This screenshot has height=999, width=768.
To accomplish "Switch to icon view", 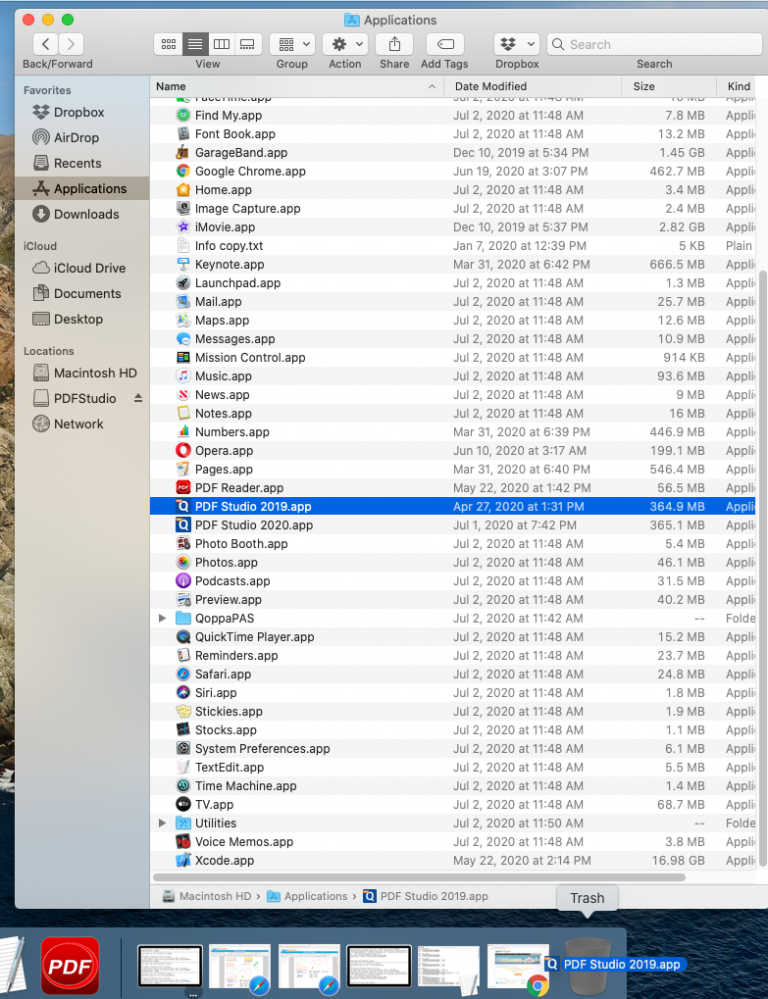I will pos(168,44).
